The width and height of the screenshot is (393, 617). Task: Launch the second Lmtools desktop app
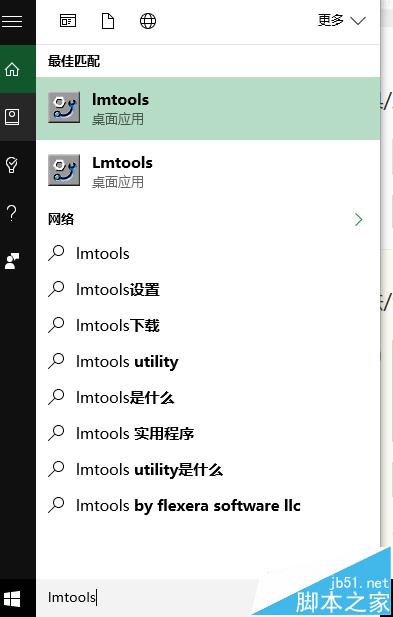point(208,171)
